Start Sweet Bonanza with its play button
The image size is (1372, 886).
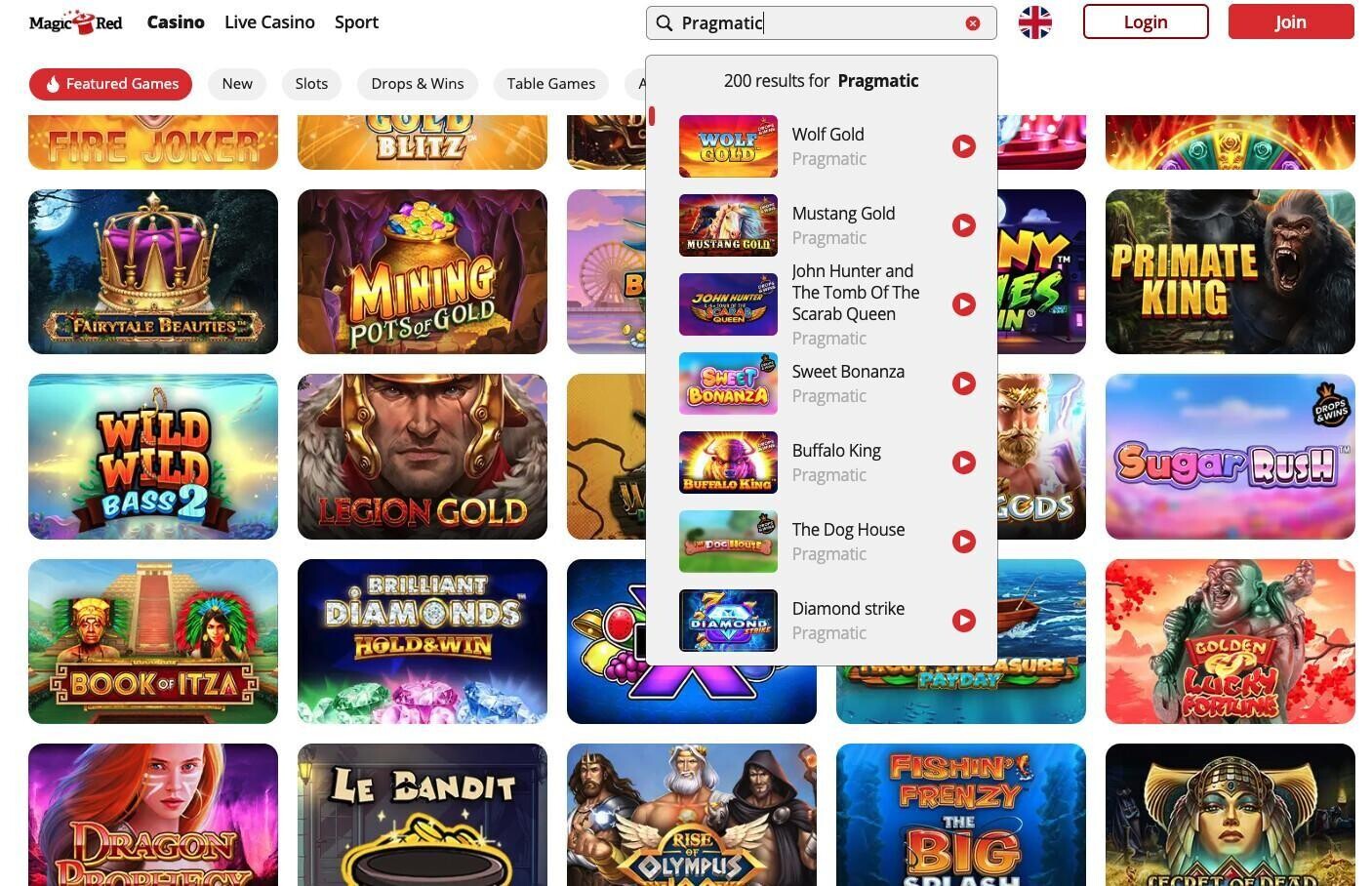pyautogui.click(x=964, y=383)
